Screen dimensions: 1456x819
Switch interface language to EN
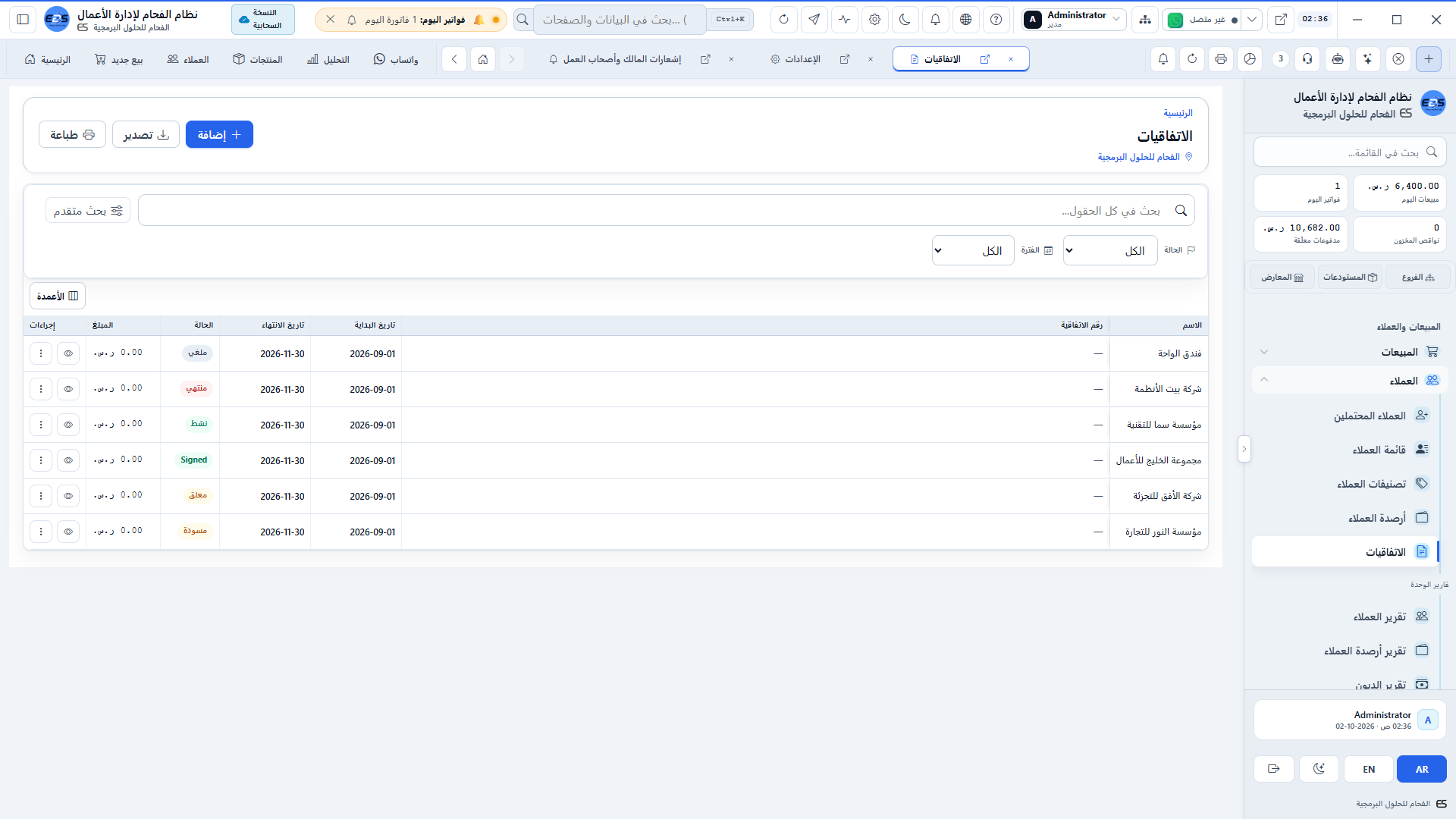(1369, 769)
